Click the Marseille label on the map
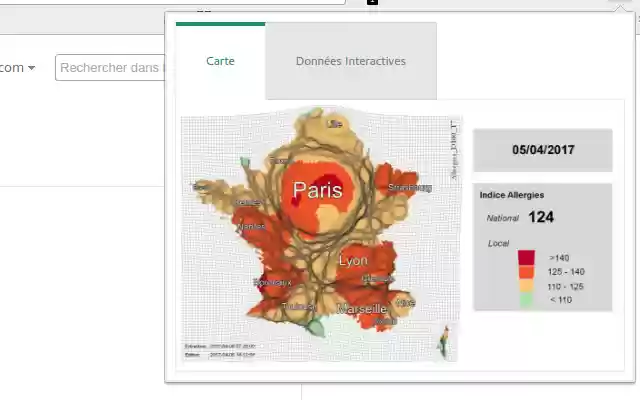The height and width of the screenshot is (400, 640). click(x=362, y=309)
